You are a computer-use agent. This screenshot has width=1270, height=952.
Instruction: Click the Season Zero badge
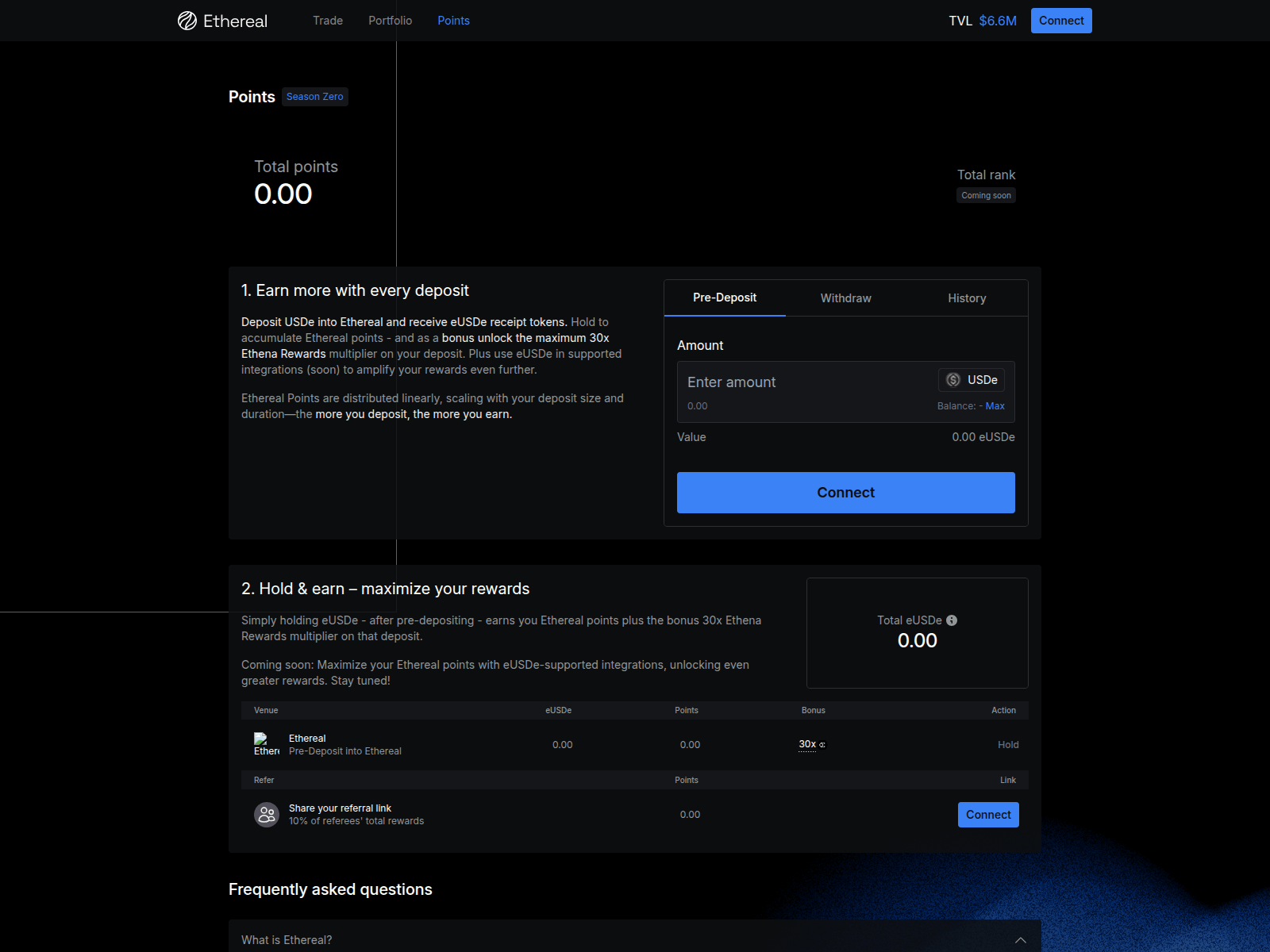pos(315,97)
